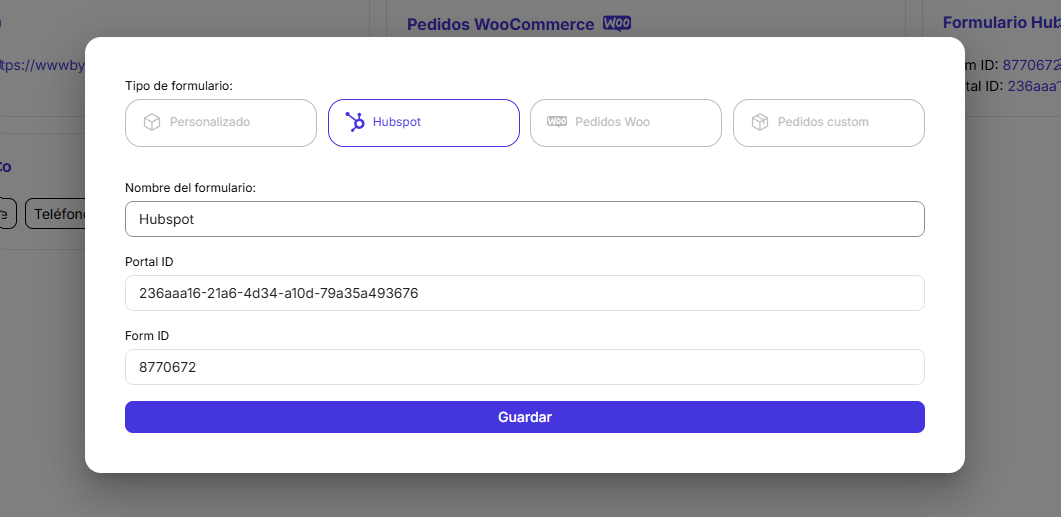
Task: Click the Hubspot logo icon
Action: click(x=354, y=122)
